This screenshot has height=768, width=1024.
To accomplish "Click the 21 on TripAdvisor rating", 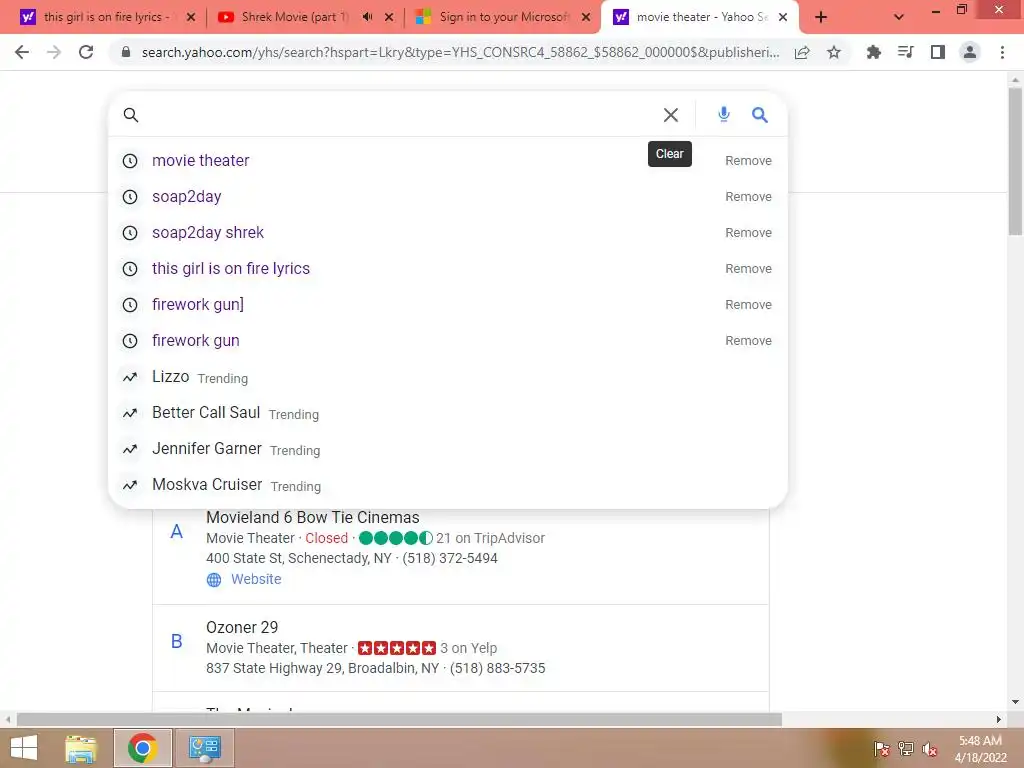I will coord(490,538).
